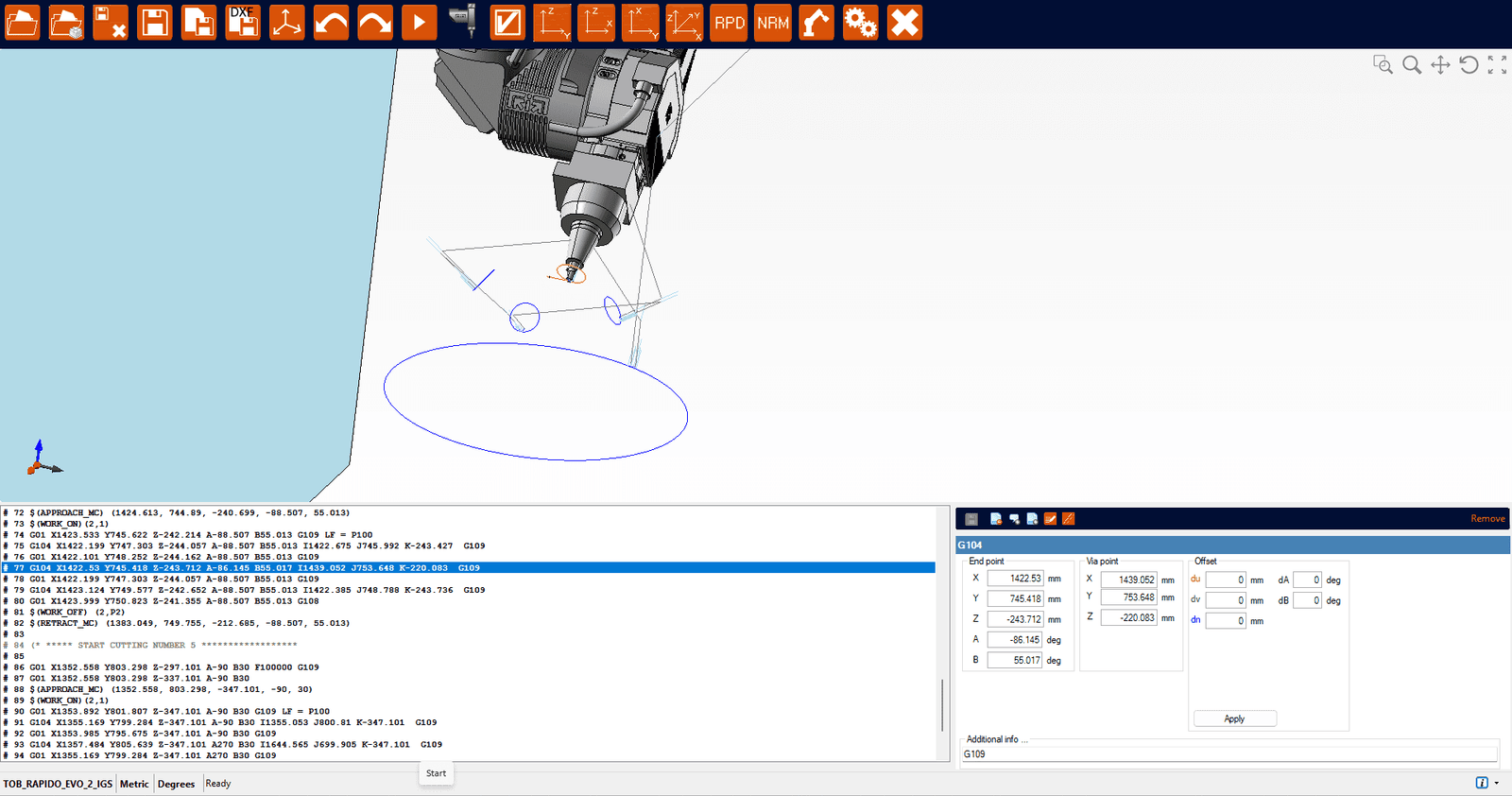Open settings with the gears icon
The width and height of the screenshot is (1512, 796).
click(x=860, y=23)
